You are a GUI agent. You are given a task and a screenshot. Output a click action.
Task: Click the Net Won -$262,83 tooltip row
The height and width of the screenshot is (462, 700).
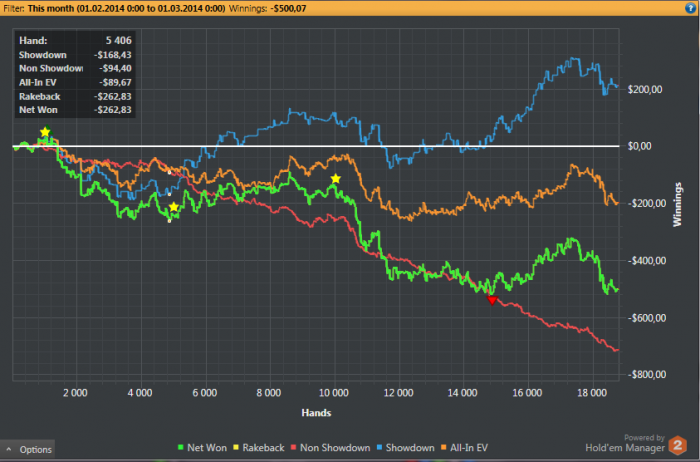75,110
